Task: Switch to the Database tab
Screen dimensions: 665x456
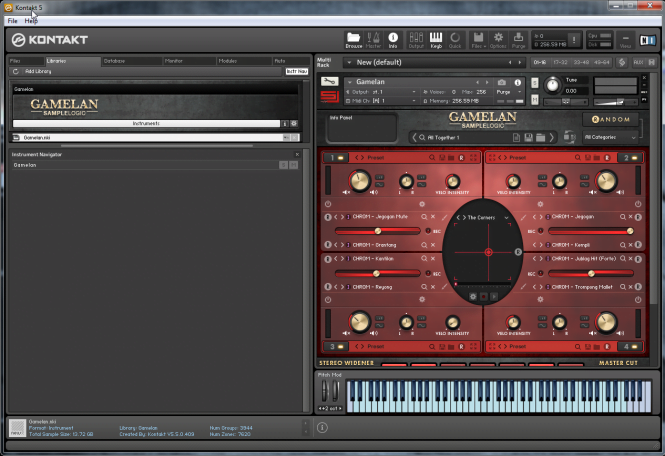Action: point(132,61)
